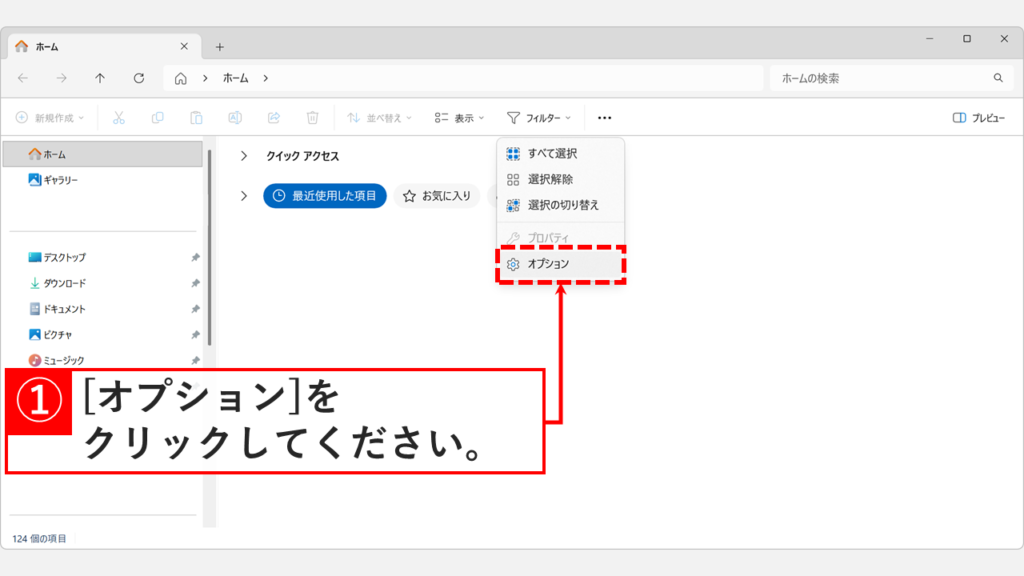Viewport: 1024px width, 576px height.
Task: Toggle the プレビュー pane
Action: pos(980,117)
